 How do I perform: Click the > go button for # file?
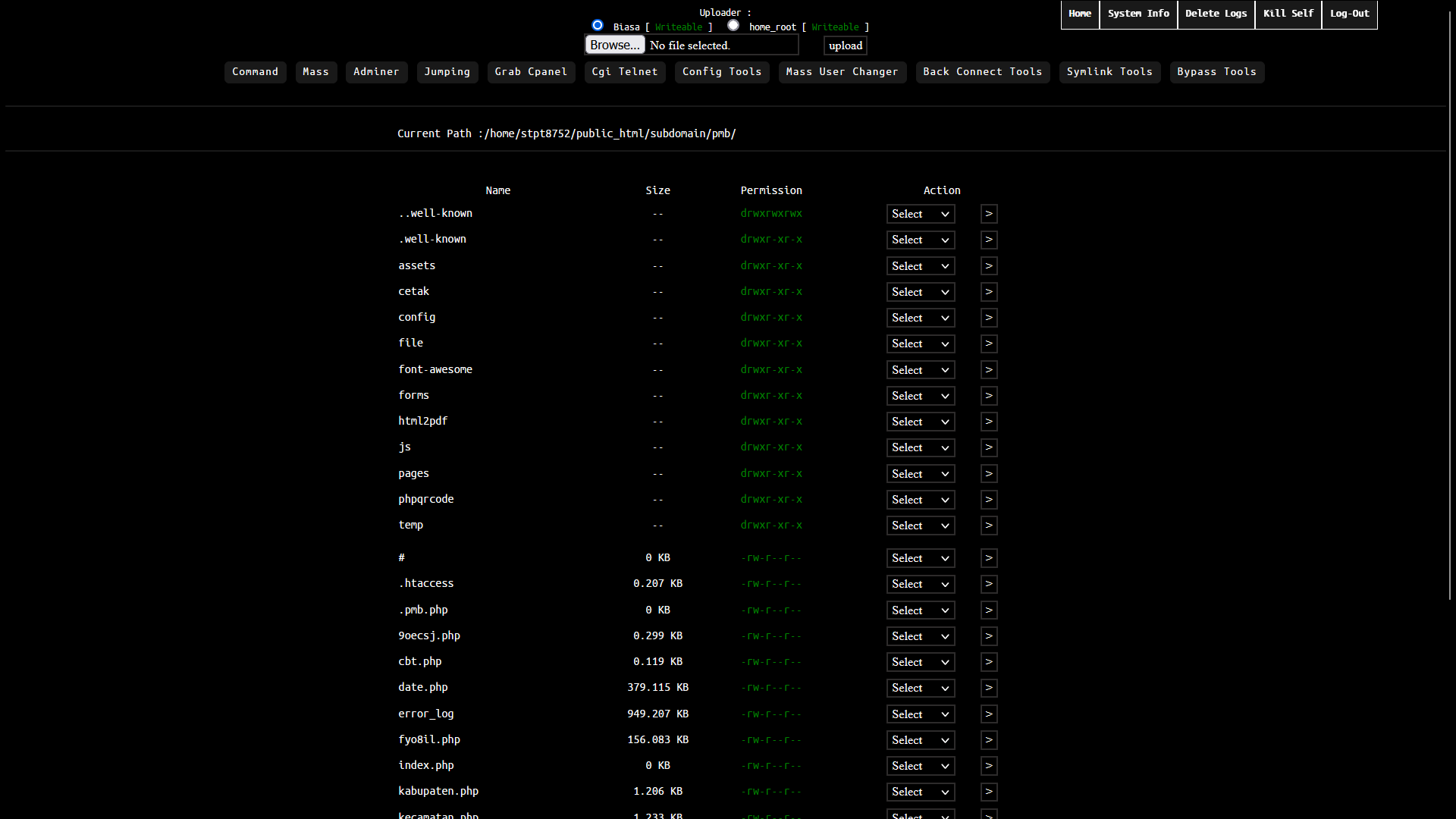[x=989, y=558]
